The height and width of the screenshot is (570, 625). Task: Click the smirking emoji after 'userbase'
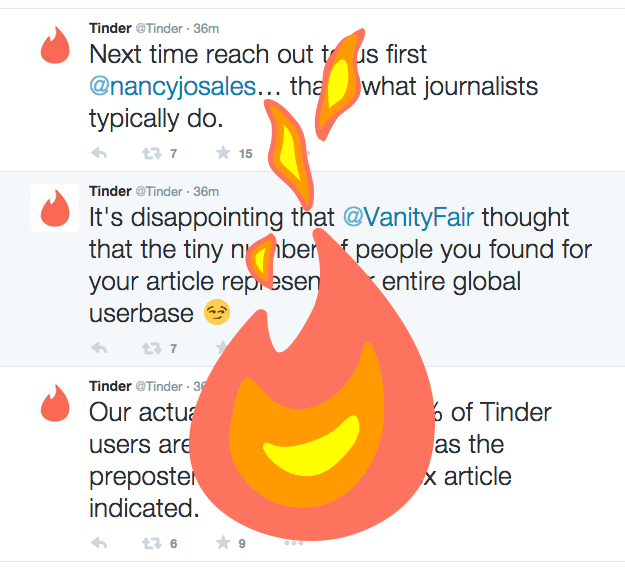click(217, 312)
